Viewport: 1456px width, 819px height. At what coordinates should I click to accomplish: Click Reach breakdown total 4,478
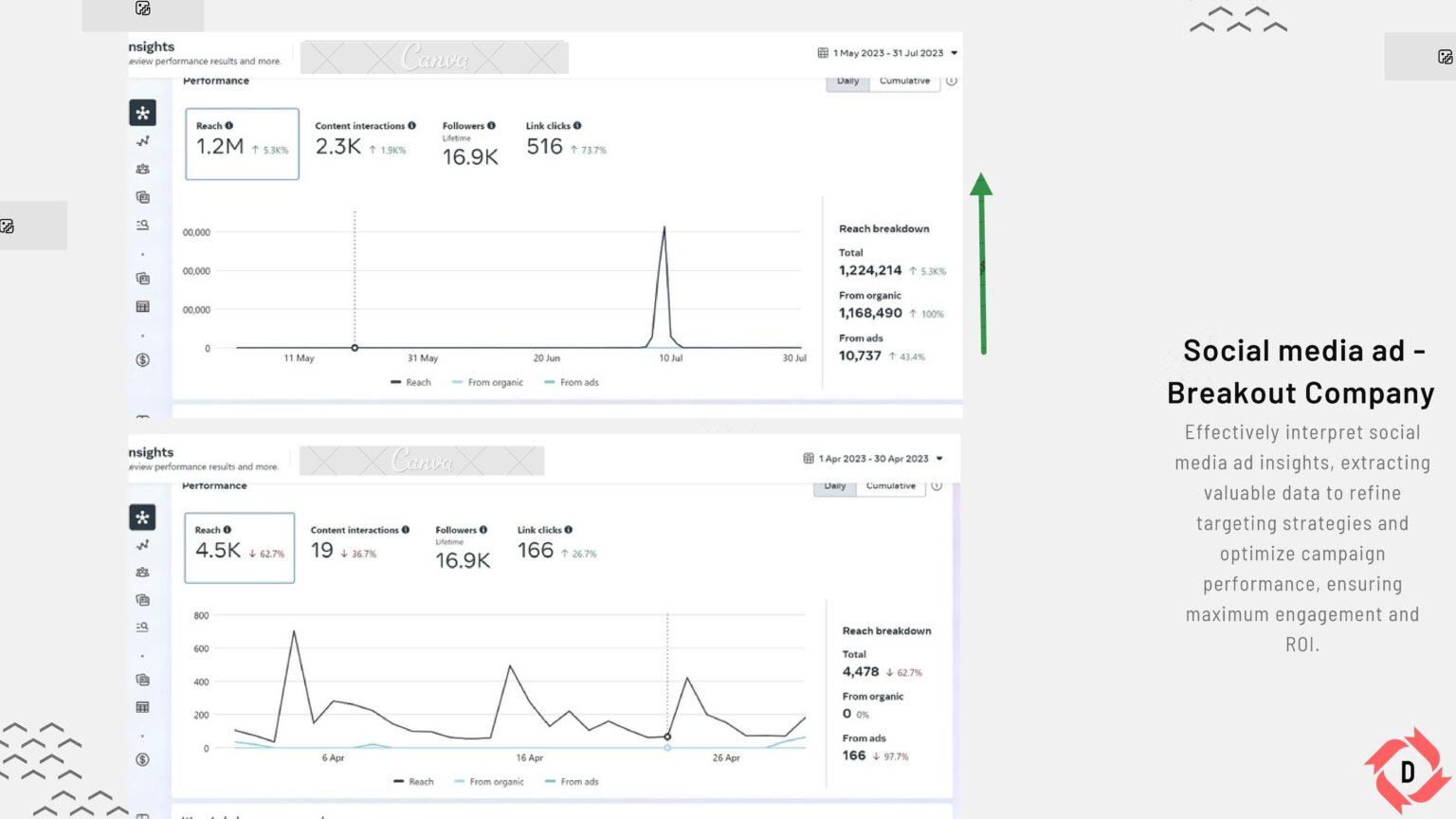tap(861, 671)
